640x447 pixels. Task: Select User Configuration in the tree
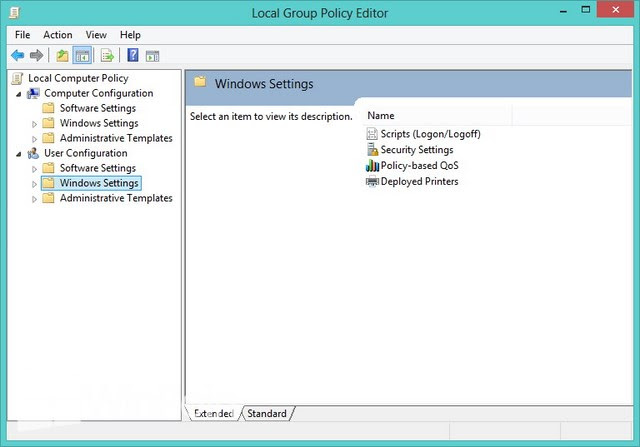point(86,153)
